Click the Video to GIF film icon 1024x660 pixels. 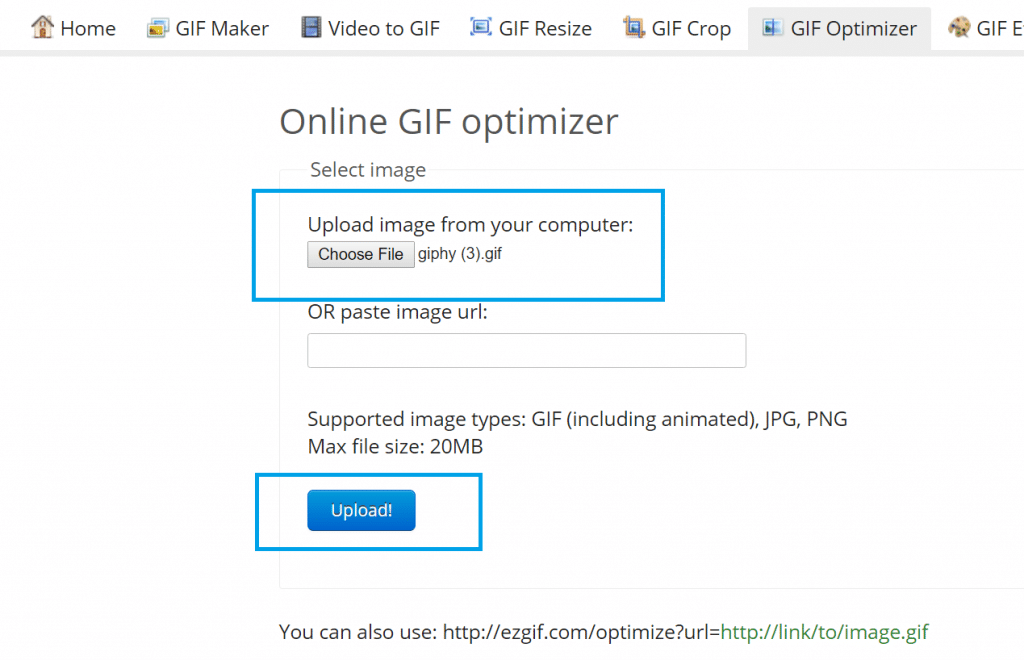310,27
